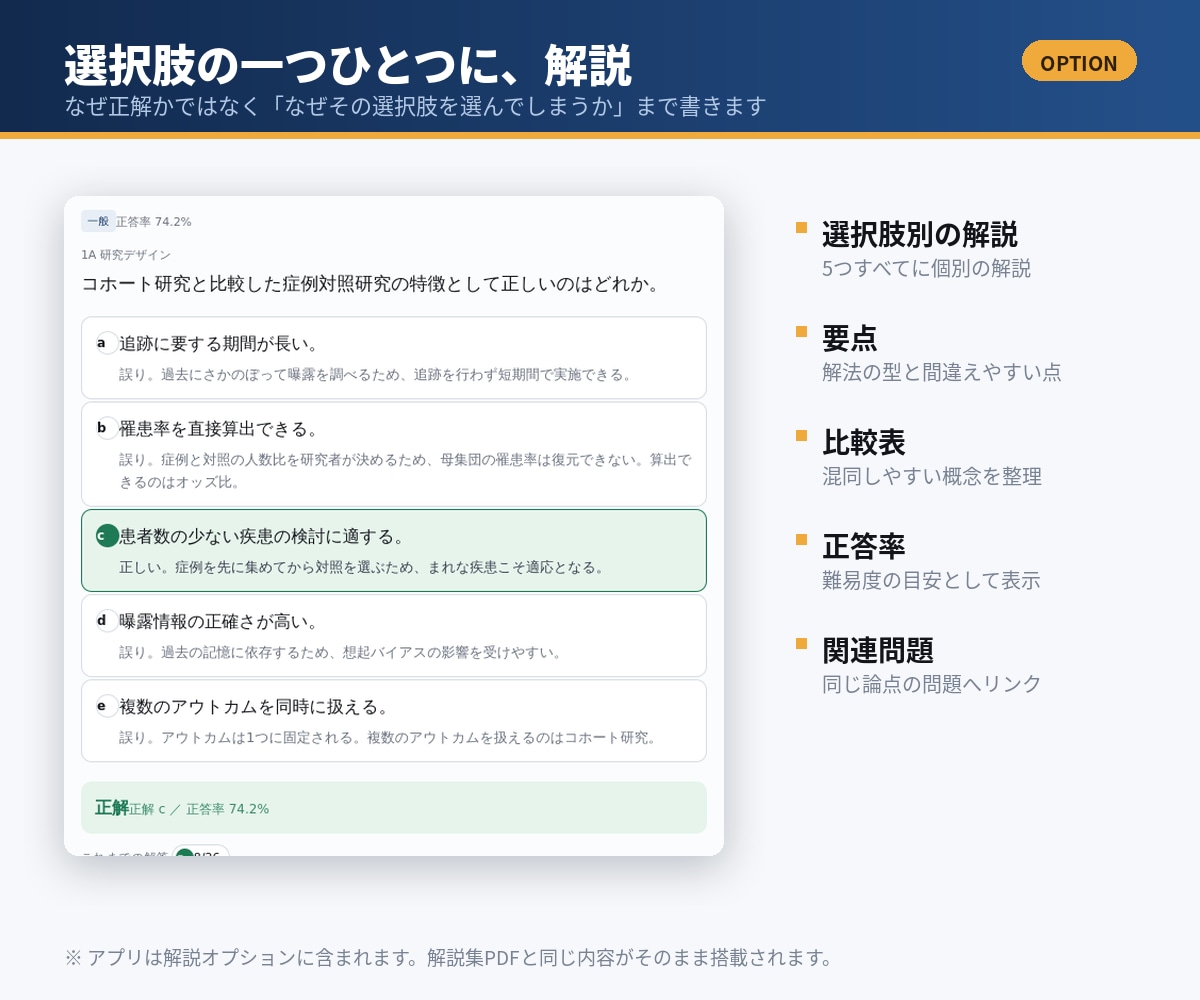
Task: Click text 同じ論点の問題へリンク
Action: pos(932,685)
